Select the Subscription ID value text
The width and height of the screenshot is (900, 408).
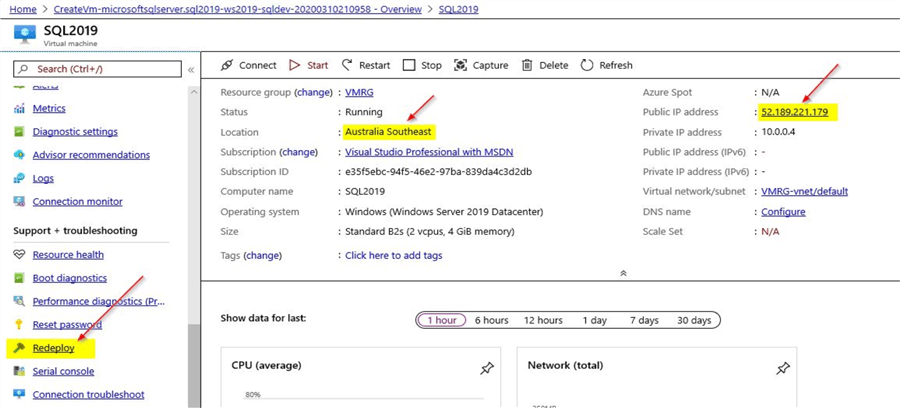tap(439, 172)
